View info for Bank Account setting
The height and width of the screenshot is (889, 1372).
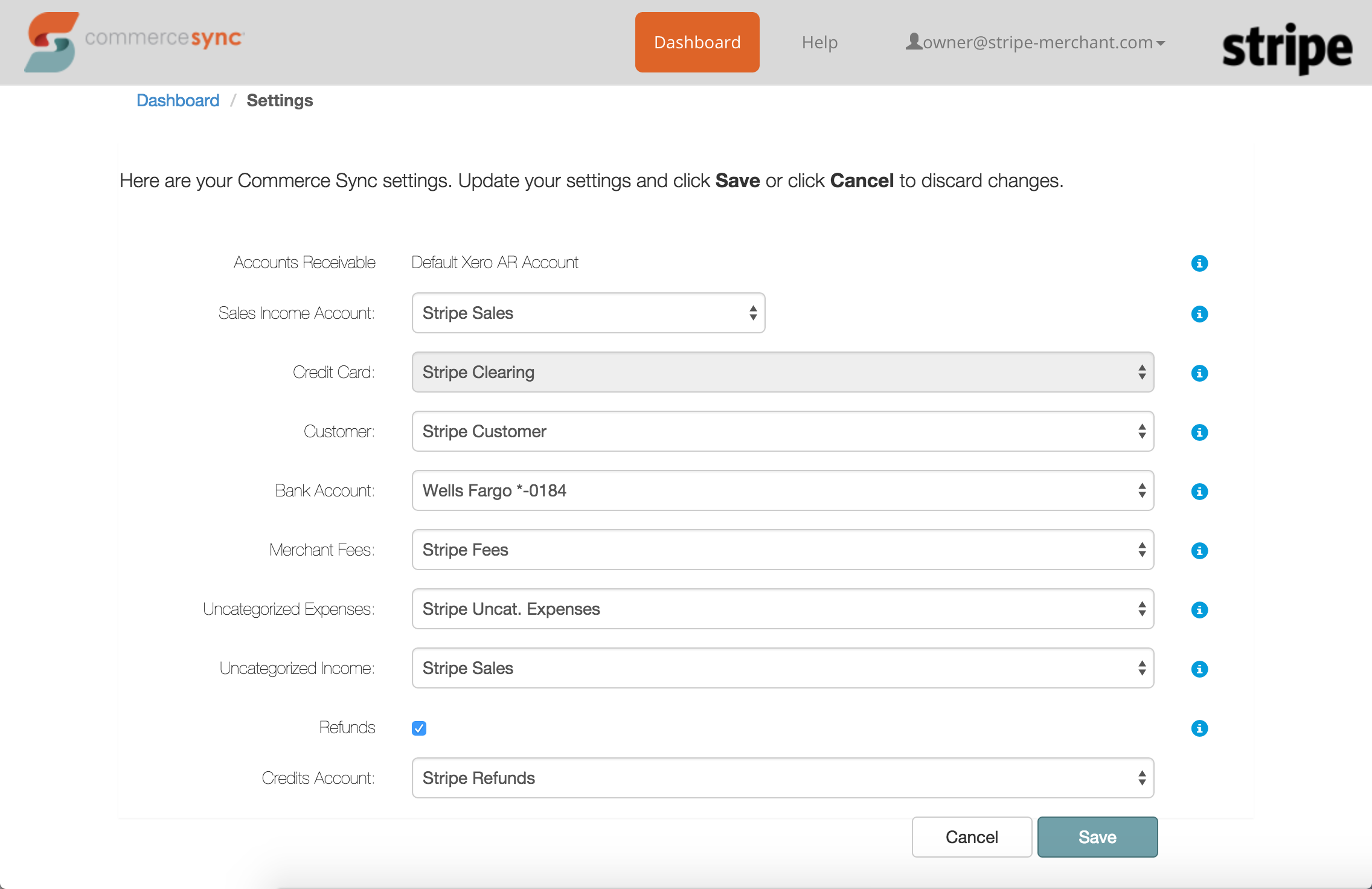click(x=1199, y=492)
